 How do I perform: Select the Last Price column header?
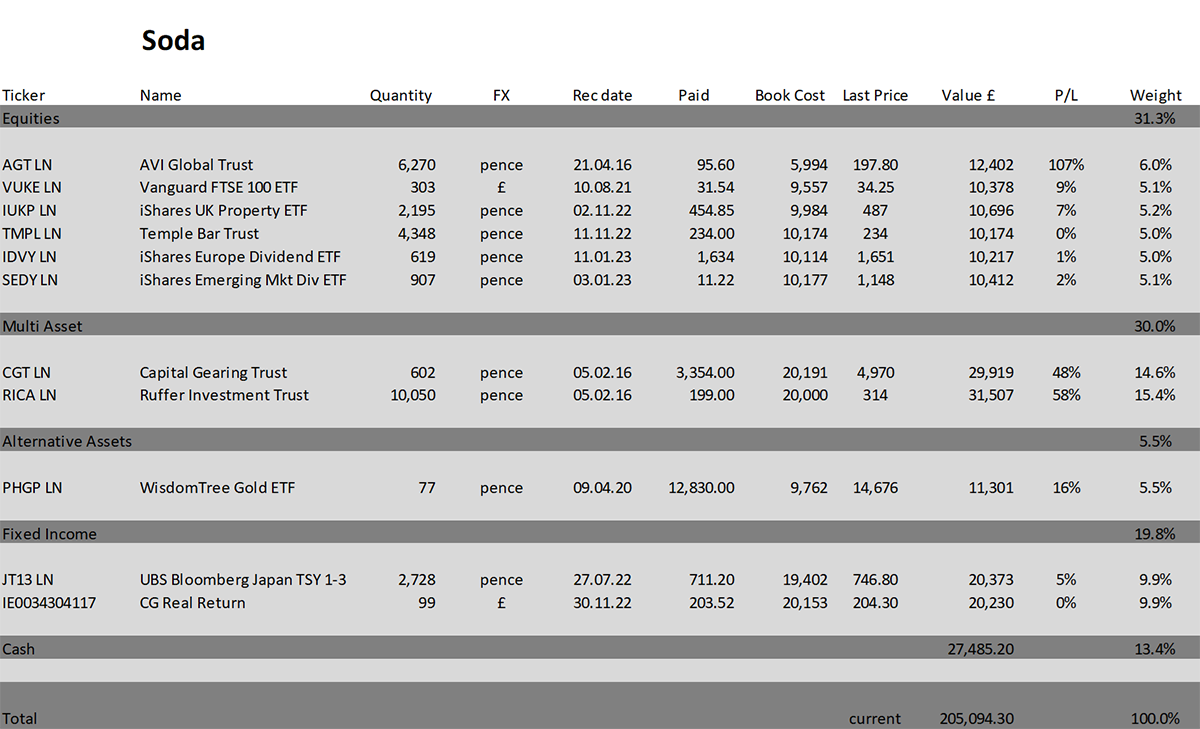coord(875,96)
